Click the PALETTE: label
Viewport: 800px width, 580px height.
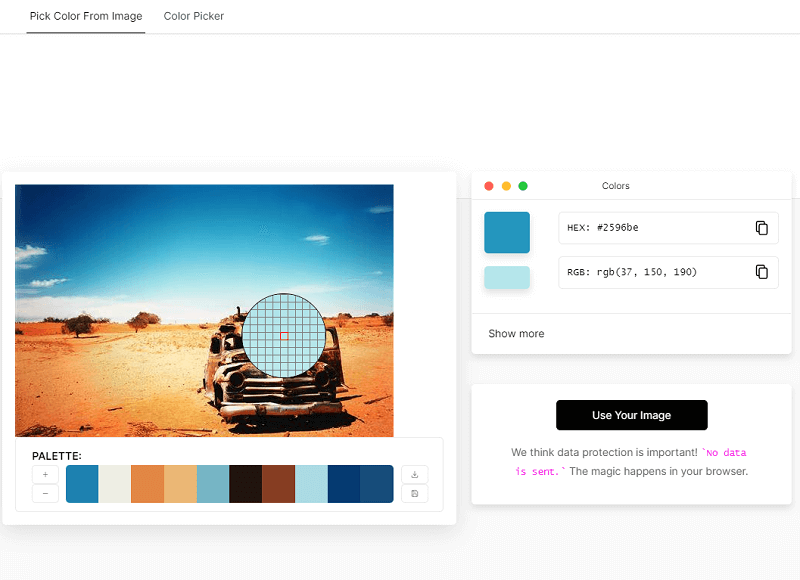[57, 456]
